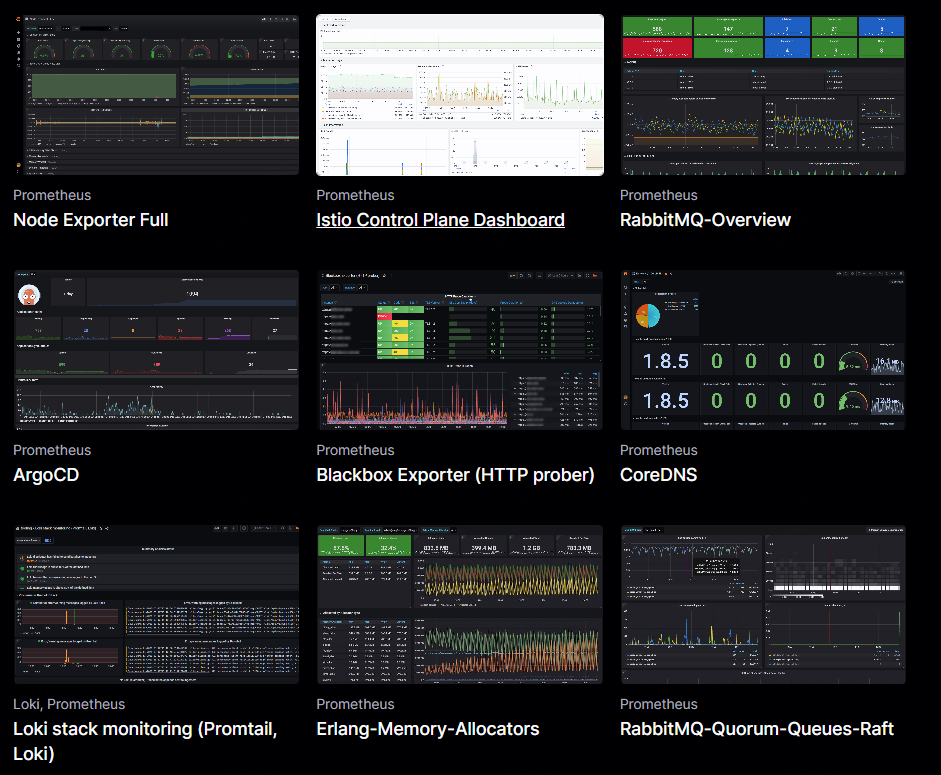Open the Istio Control Plane Dashboard thumbnail
Screen dimensions: 941x775
(460, 95)
